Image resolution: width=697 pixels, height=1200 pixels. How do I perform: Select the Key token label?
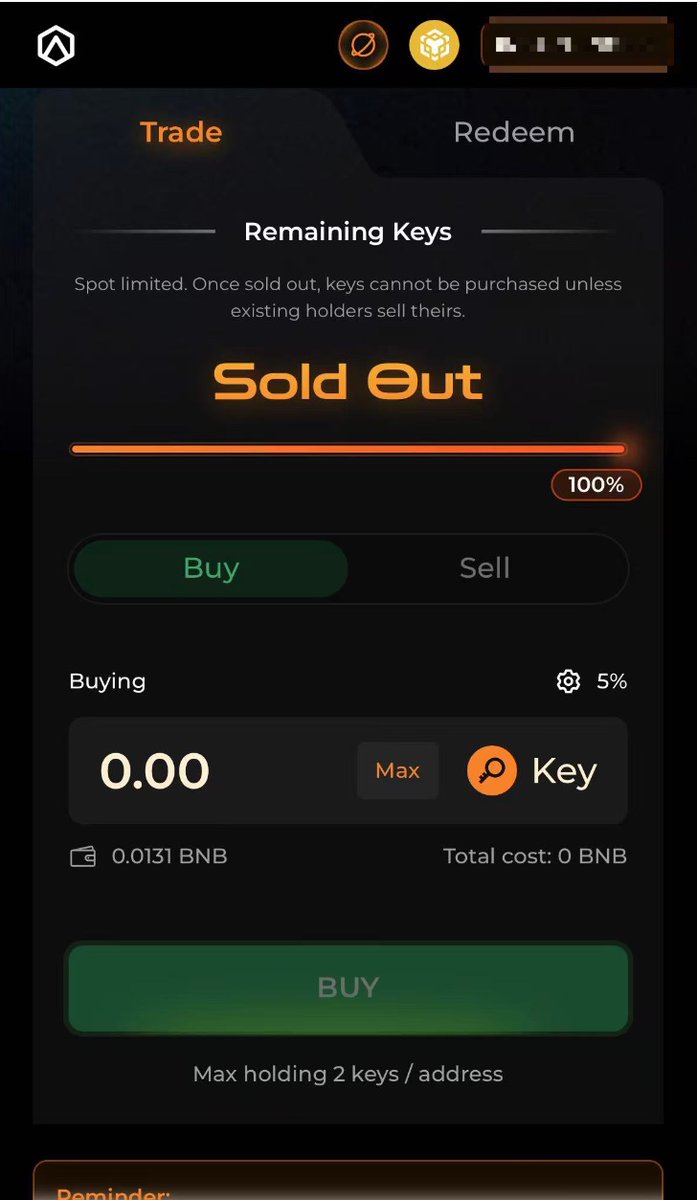[564, 771]
